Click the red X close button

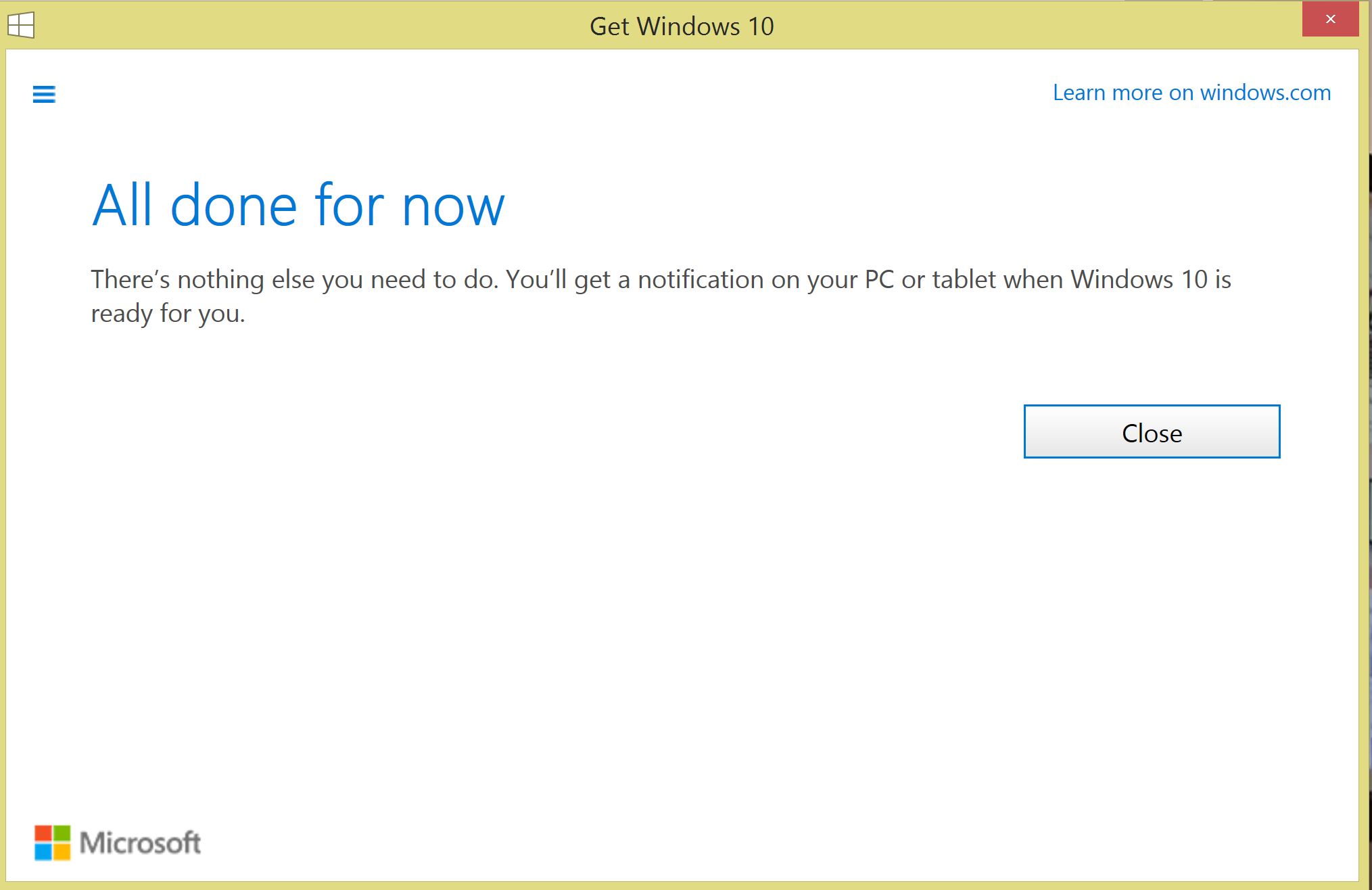coord(1329,19)
